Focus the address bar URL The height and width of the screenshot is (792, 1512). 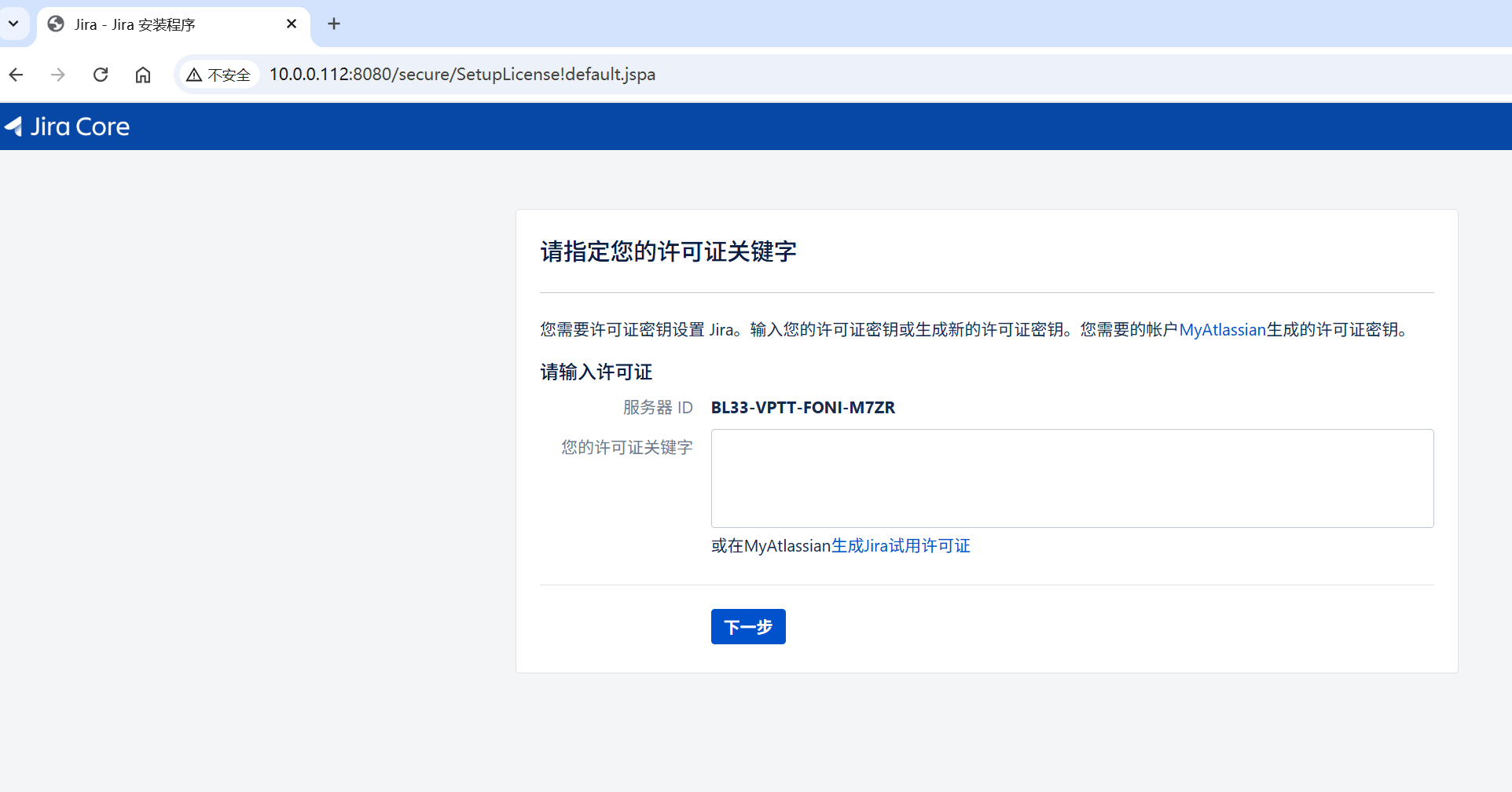pyautogui.click(x=462, y=75)
